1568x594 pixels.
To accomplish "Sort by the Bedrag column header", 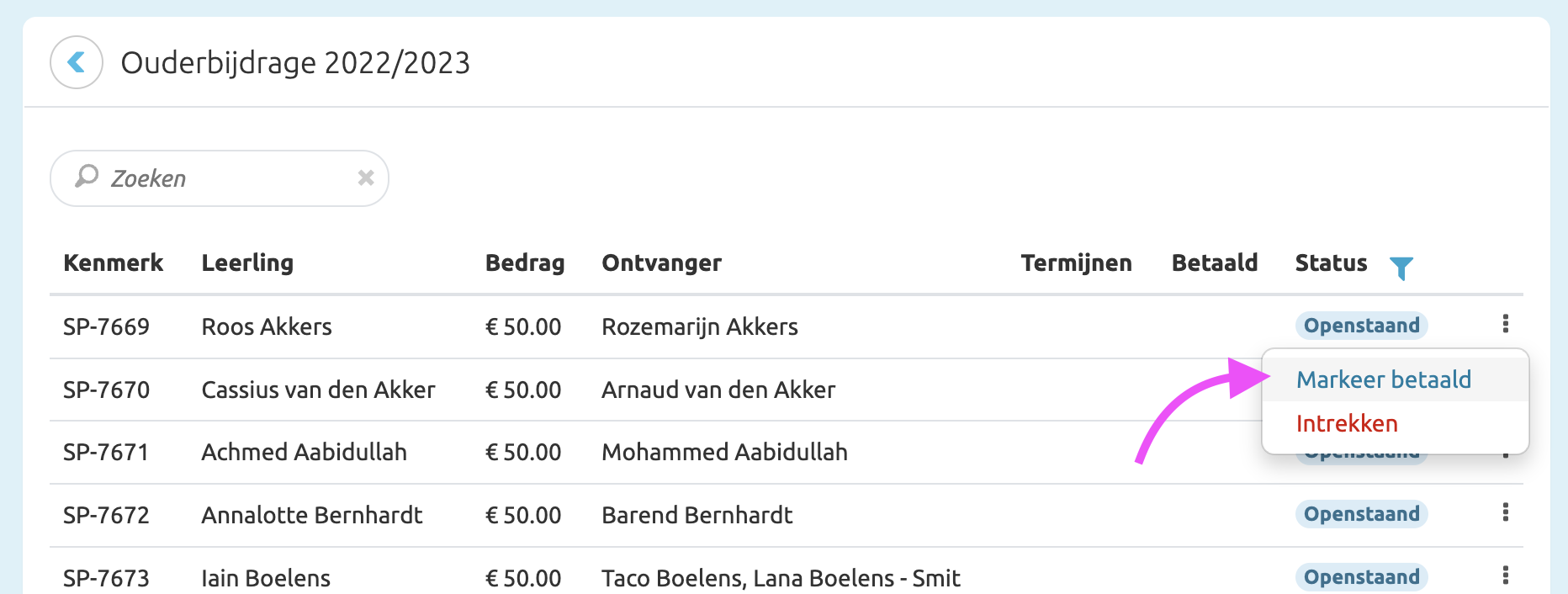I will pyautogui.click(x=524, y=263).
